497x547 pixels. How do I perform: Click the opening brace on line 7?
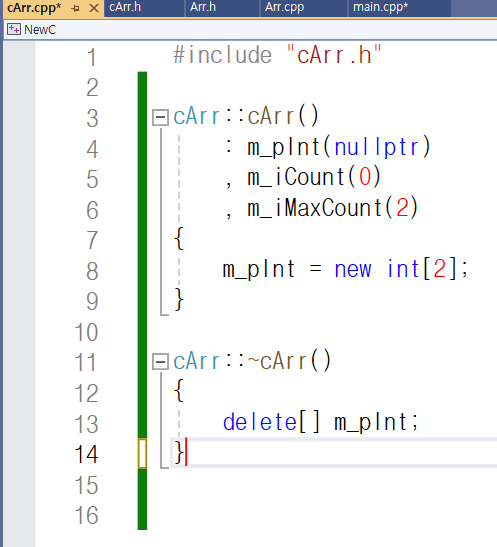(179, 238)
